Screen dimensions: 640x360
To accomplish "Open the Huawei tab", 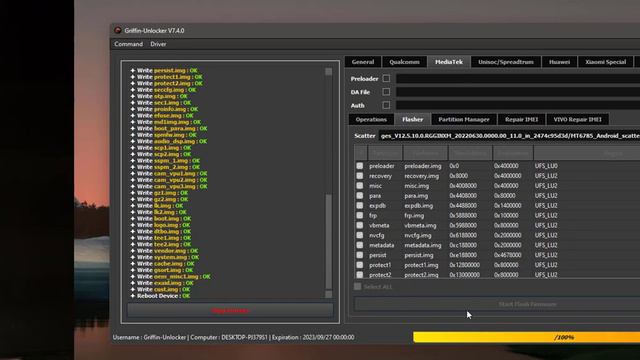I will coord(559,62).
